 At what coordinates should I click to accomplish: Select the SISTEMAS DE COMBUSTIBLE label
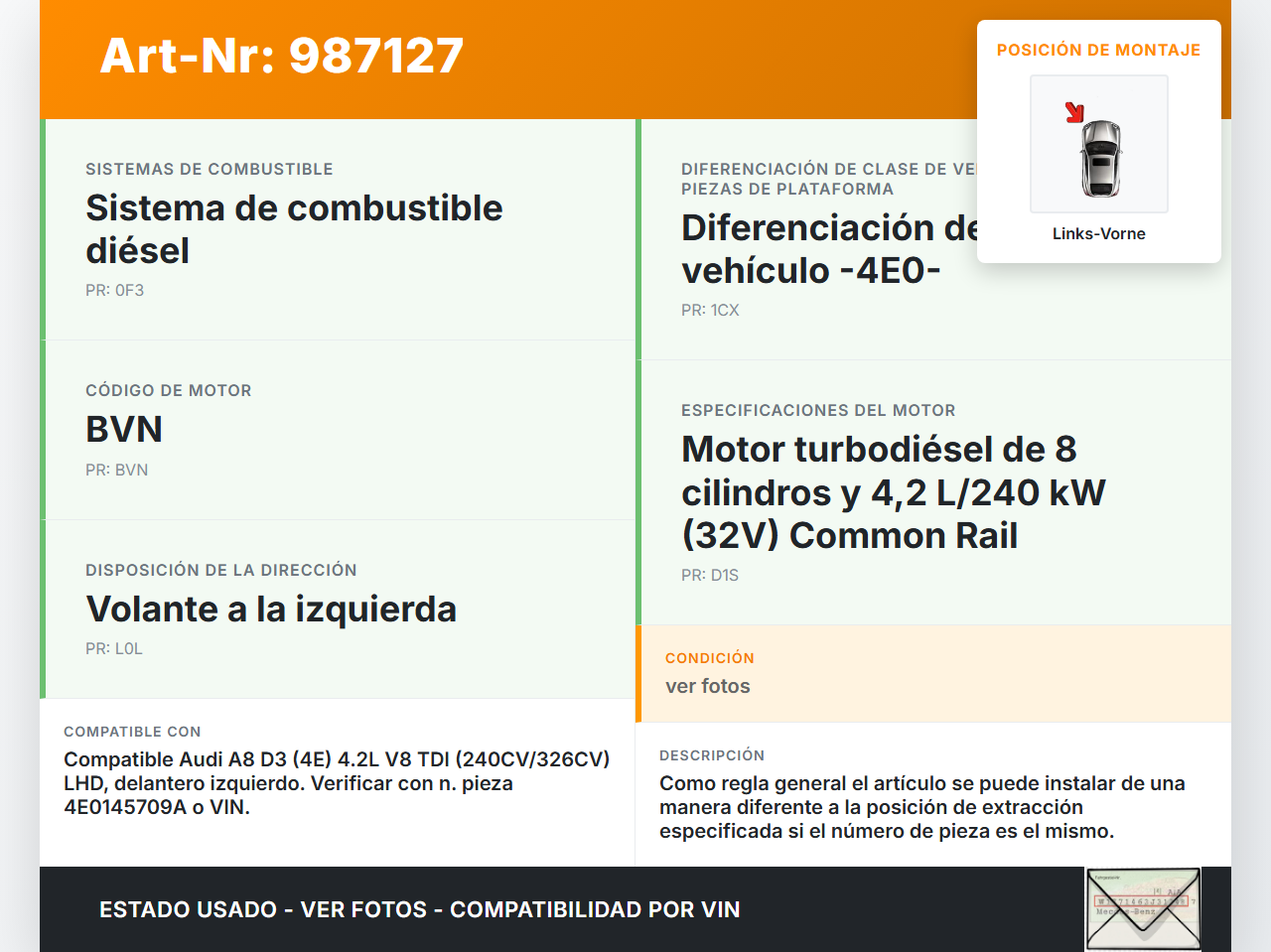210,169
